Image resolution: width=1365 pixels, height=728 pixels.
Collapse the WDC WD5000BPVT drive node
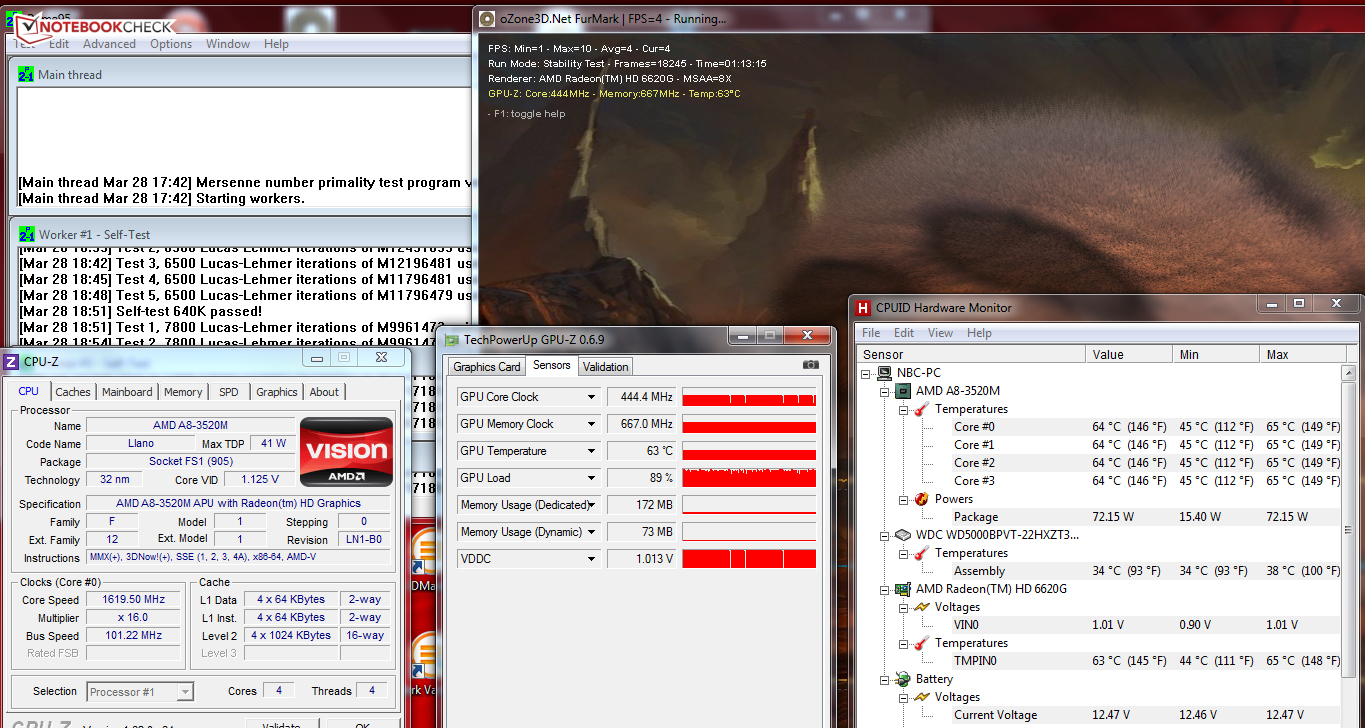point(885,535)
